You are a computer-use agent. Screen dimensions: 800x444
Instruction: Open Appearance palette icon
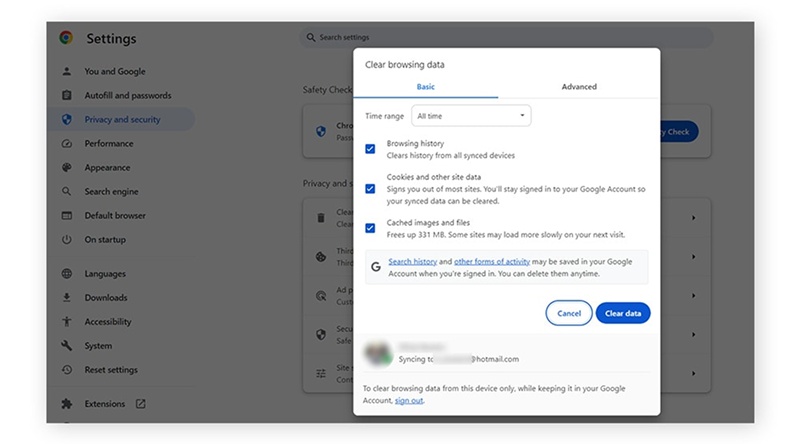coord(67,168)
